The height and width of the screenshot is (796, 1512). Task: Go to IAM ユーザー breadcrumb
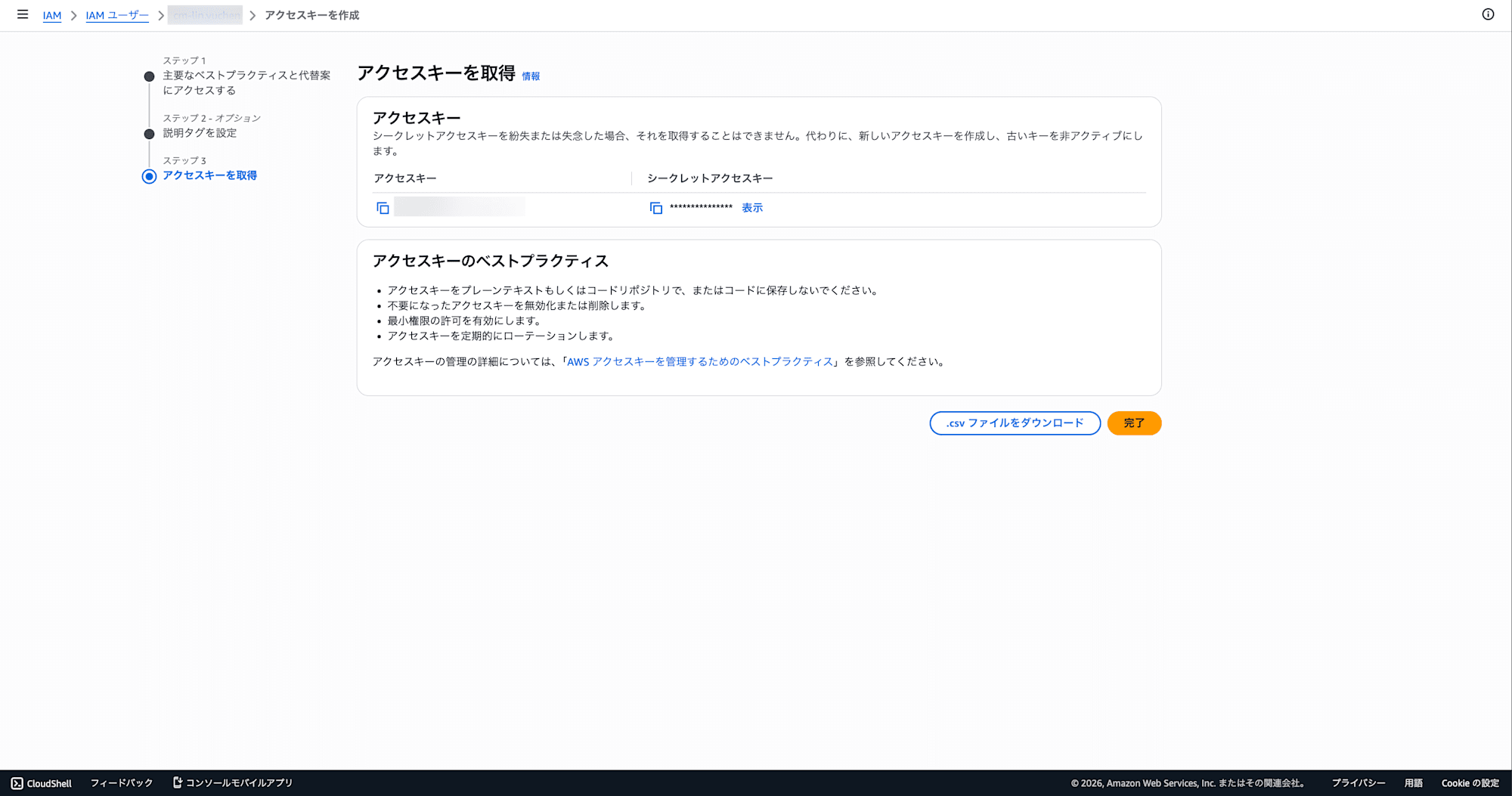point(117,15)
